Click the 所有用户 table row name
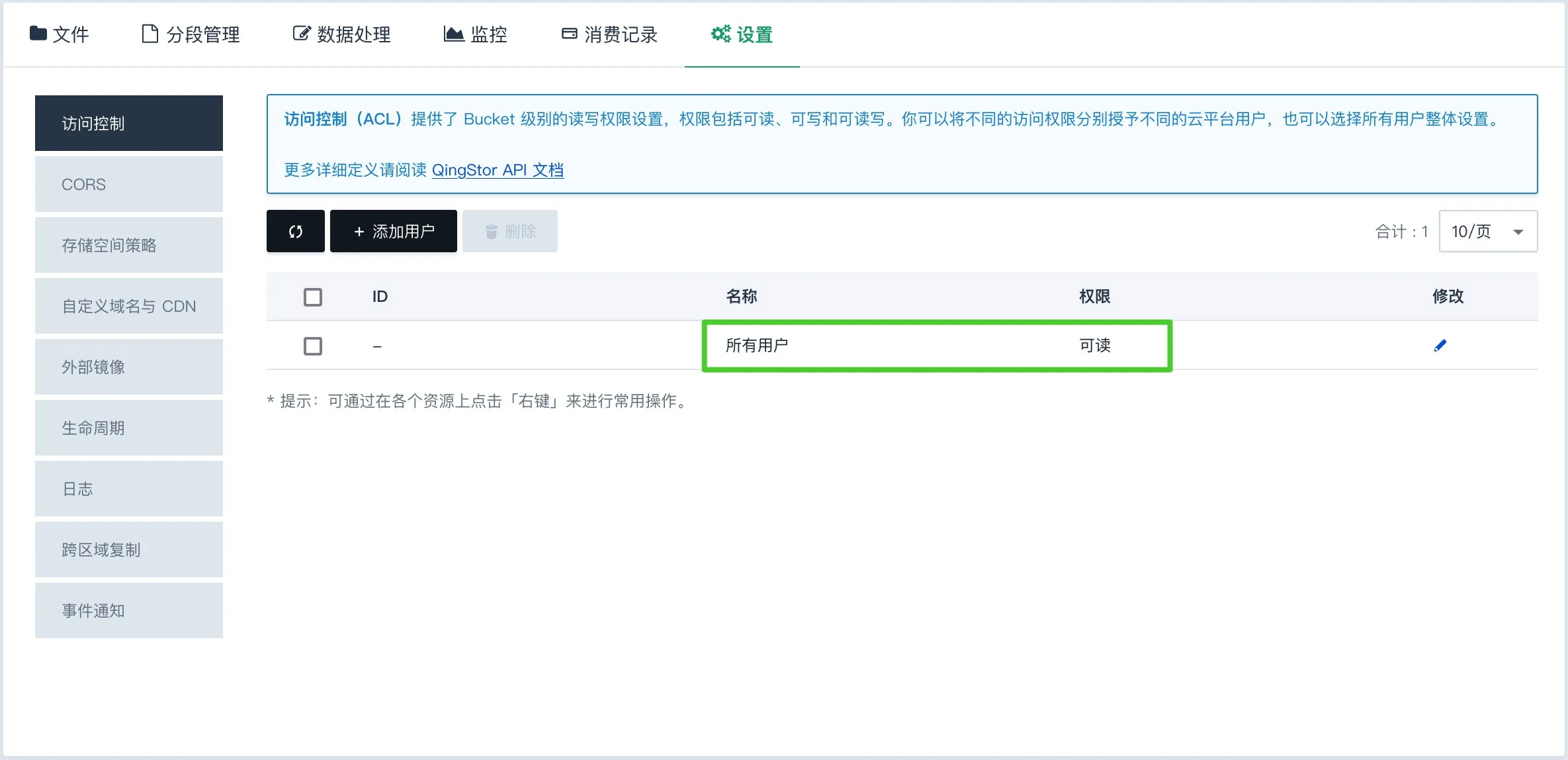Screen dimensions: 1568x760 click(x=756, y=346)
